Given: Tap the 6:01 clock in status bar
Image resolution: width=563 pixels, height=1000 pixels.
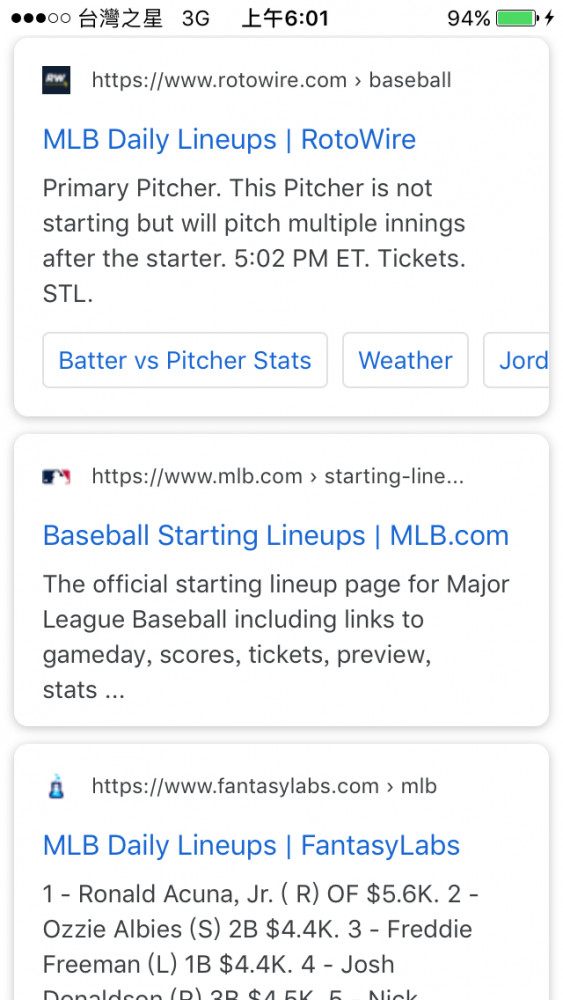Looking at the screenshot, I should pyautogui.click(x=285, y=18).
